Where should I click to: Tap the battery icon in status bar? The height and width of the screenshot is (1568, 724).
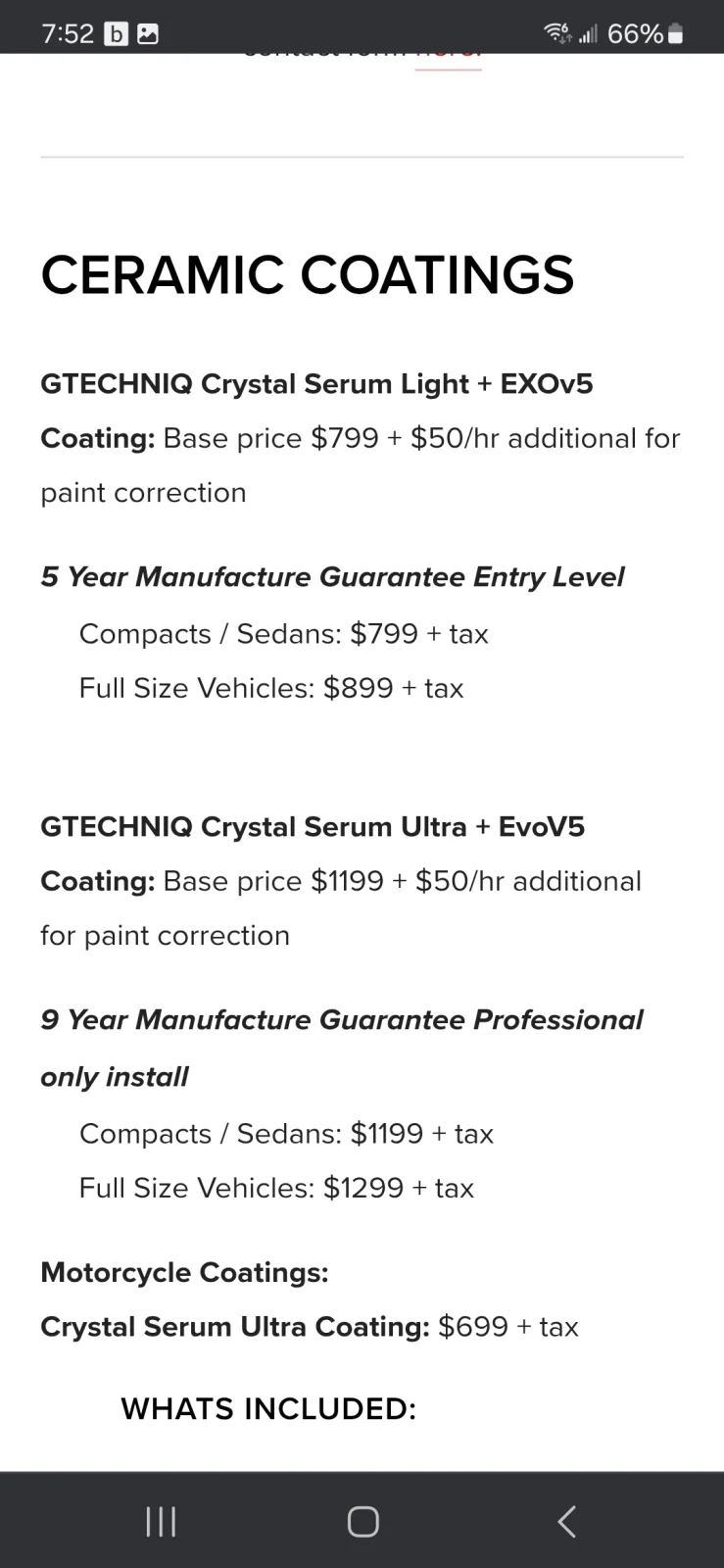[x=675, y=34]
